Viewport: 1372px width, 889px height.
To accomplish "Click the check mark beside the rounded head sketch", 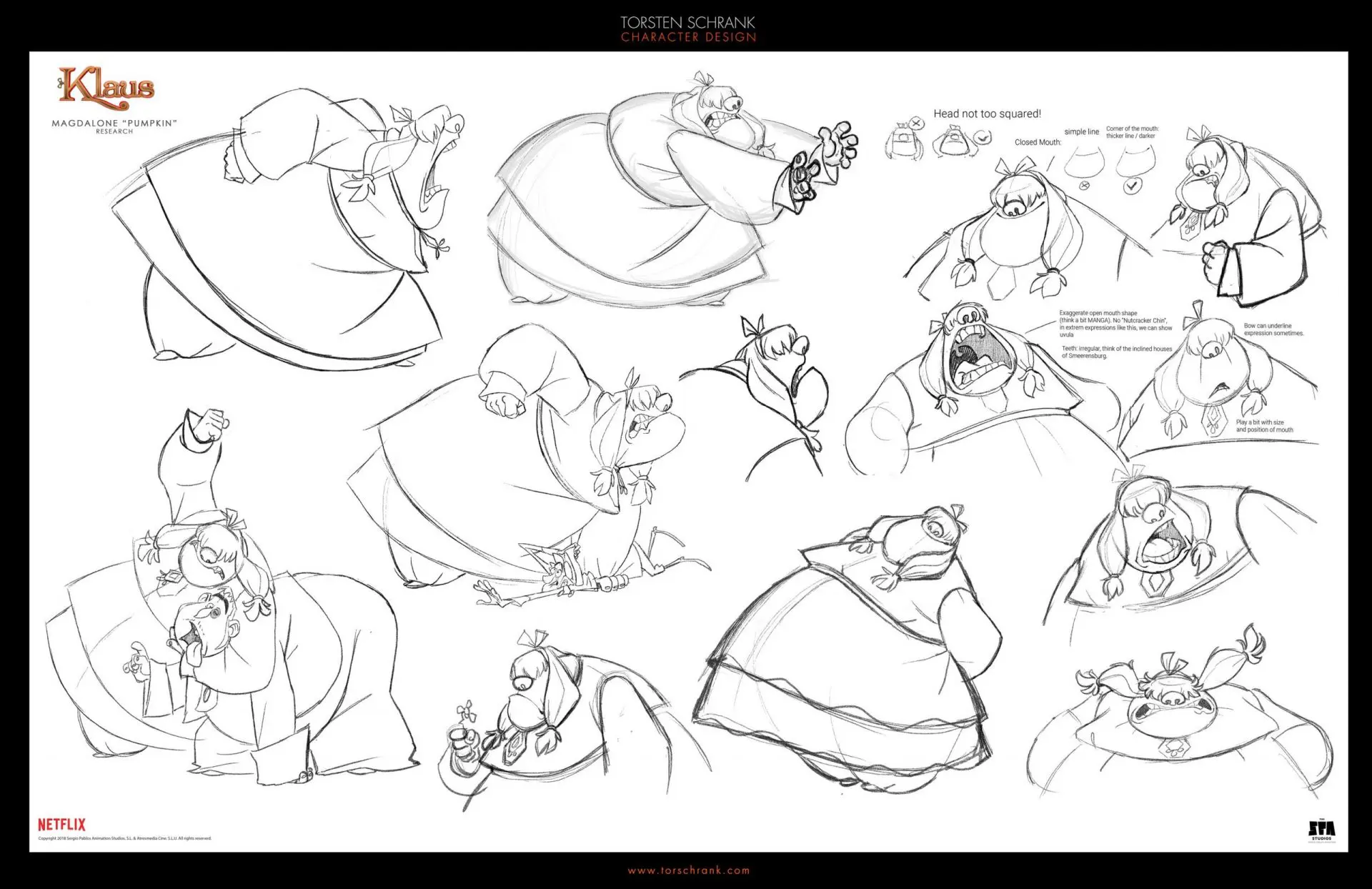I will (x=983, y=137).
